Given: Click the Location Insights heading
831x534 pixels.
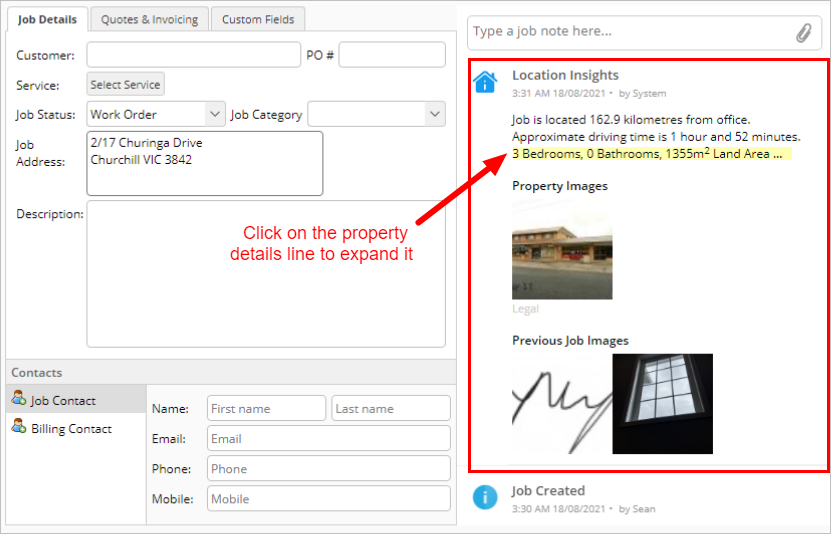Looking at the screenshot, I should pos(565,75).
